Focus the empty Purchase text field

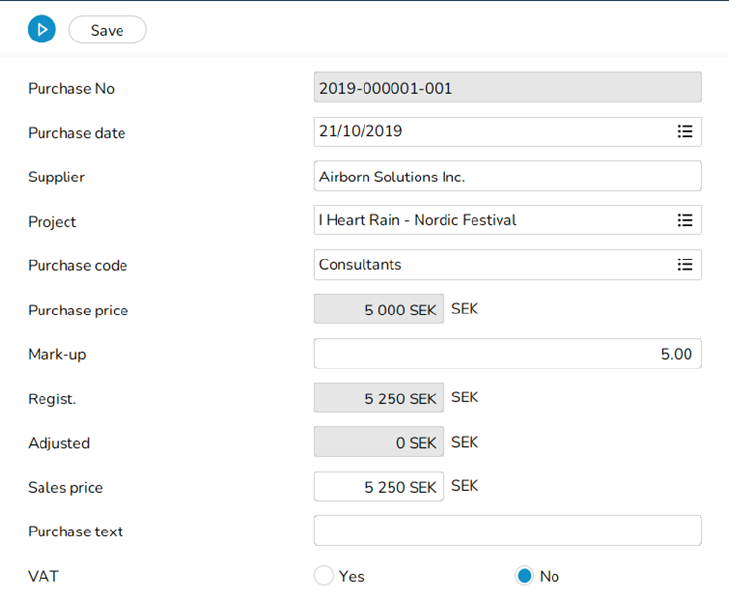point(507,531)
